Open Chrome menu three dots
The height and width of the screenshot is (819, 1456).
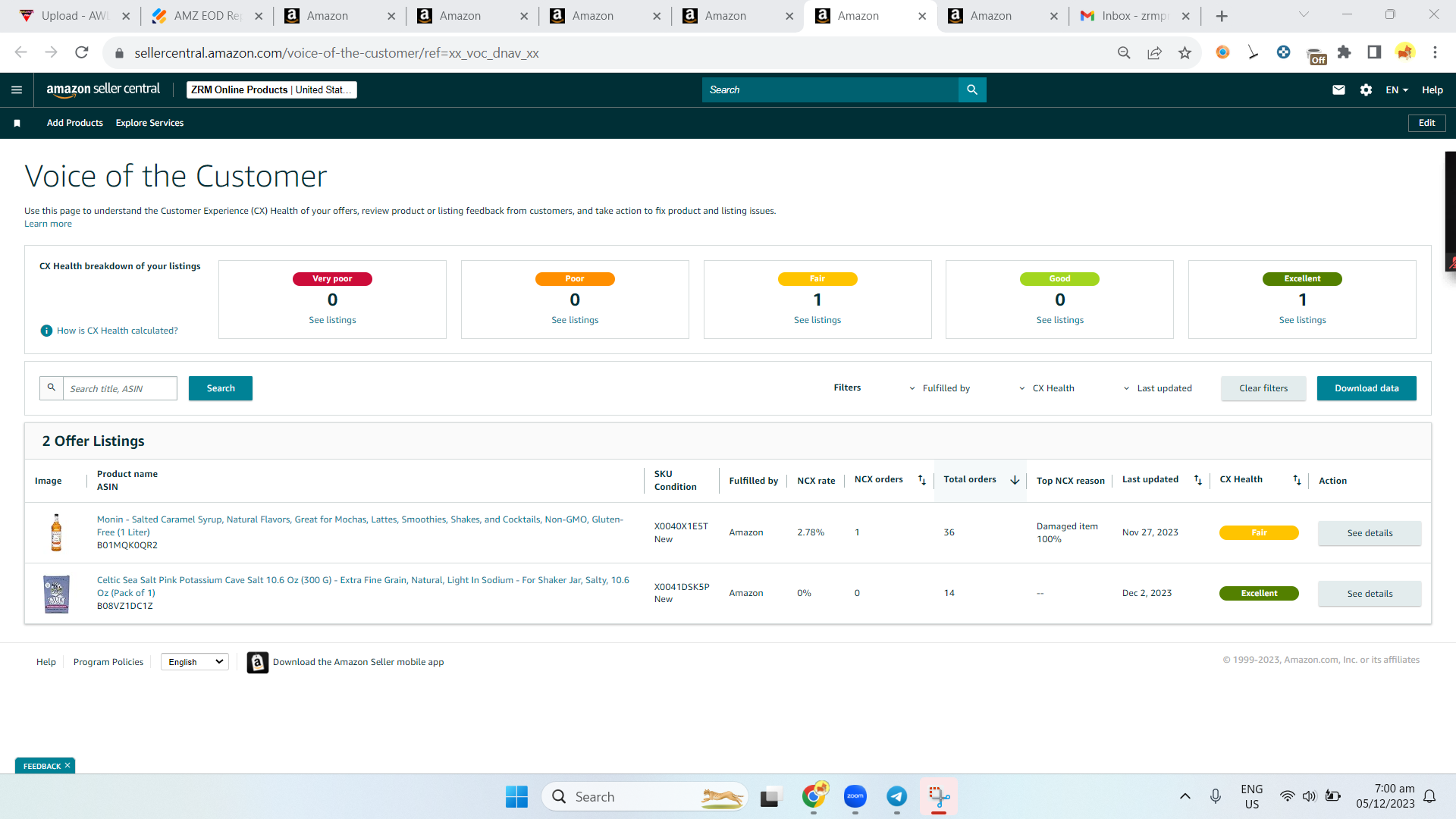tap(1435, 52)
